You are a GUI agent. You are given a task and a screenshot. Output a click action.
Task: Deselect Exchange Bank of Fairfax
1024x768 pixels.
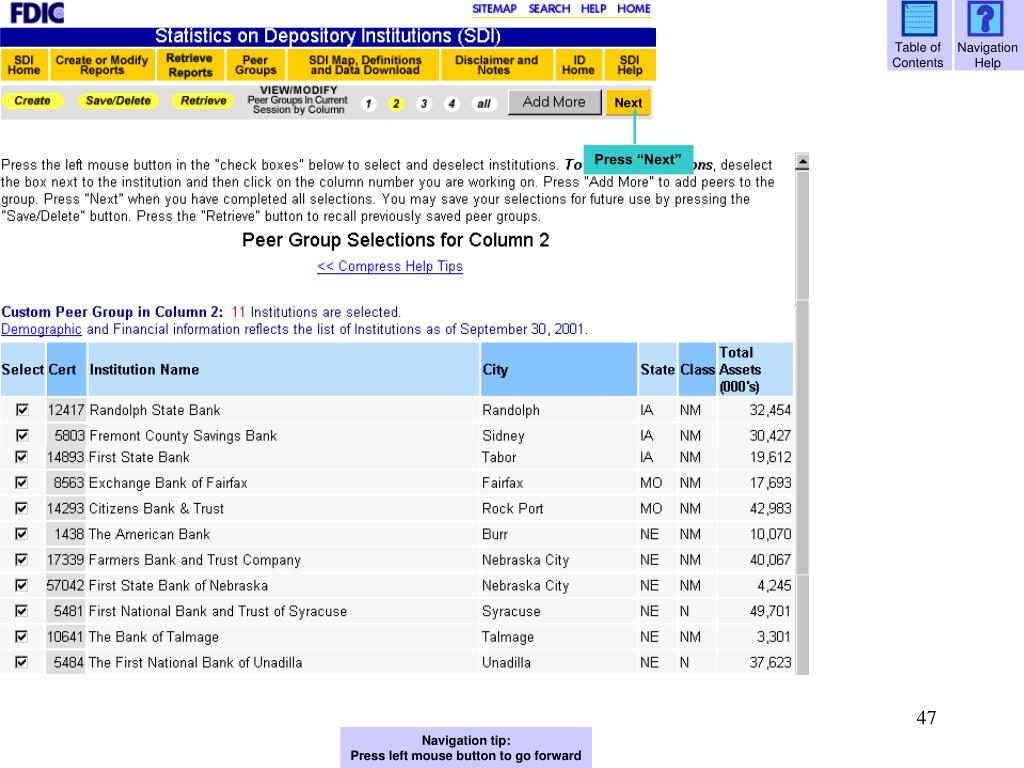click(x=22, y=483)
